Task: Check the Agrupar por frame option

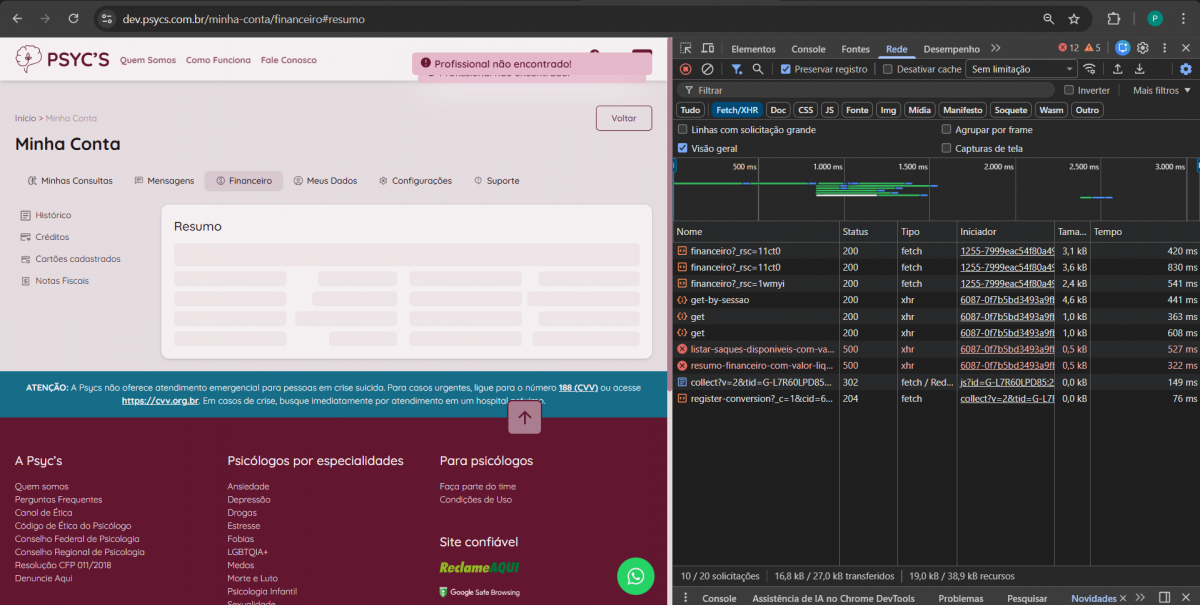Action: click(947, 130)
